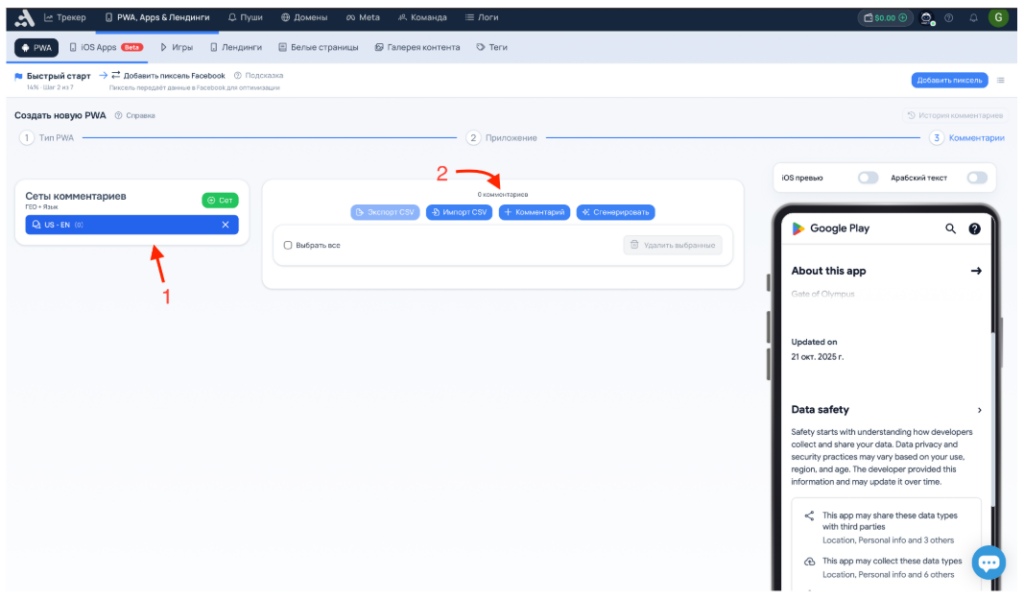
Task: Toggle Арабский текст switch
Action: coord(977,178)
